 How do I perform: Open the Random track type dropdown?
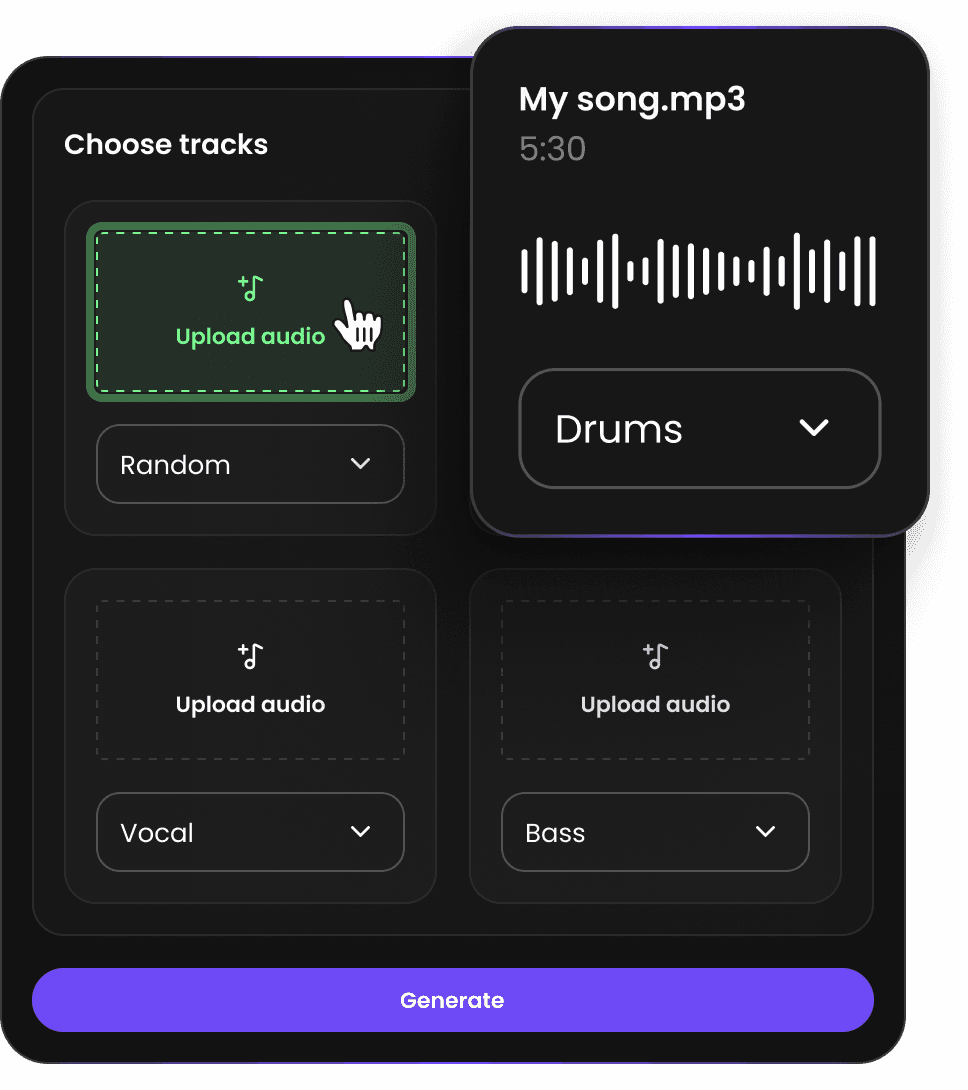tap(250, 464)
